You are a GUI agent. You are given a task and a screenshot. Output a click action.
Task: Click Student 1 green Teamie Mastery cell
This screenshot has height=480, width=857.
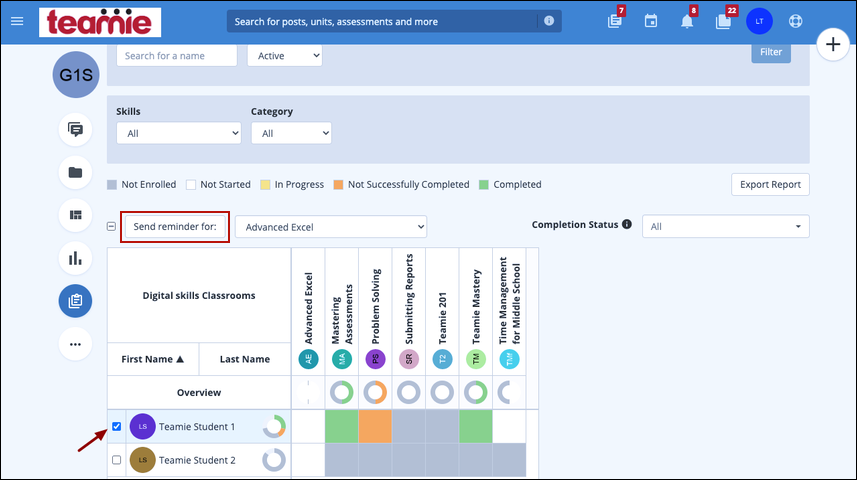point(476,426)
